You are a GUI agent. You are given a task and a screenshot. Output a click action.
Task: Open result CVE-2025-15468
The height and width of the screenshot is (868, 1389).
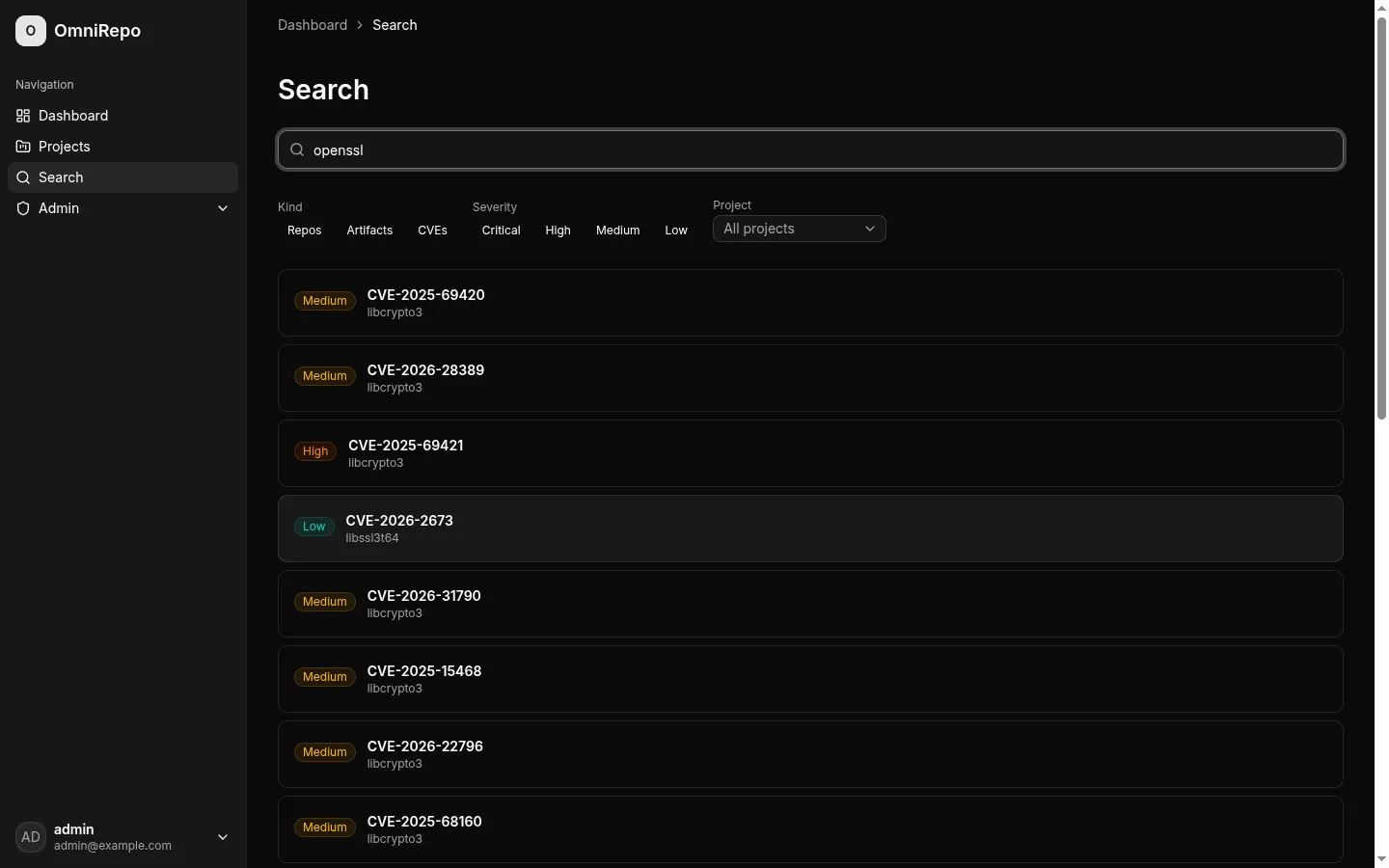(810, 679)
